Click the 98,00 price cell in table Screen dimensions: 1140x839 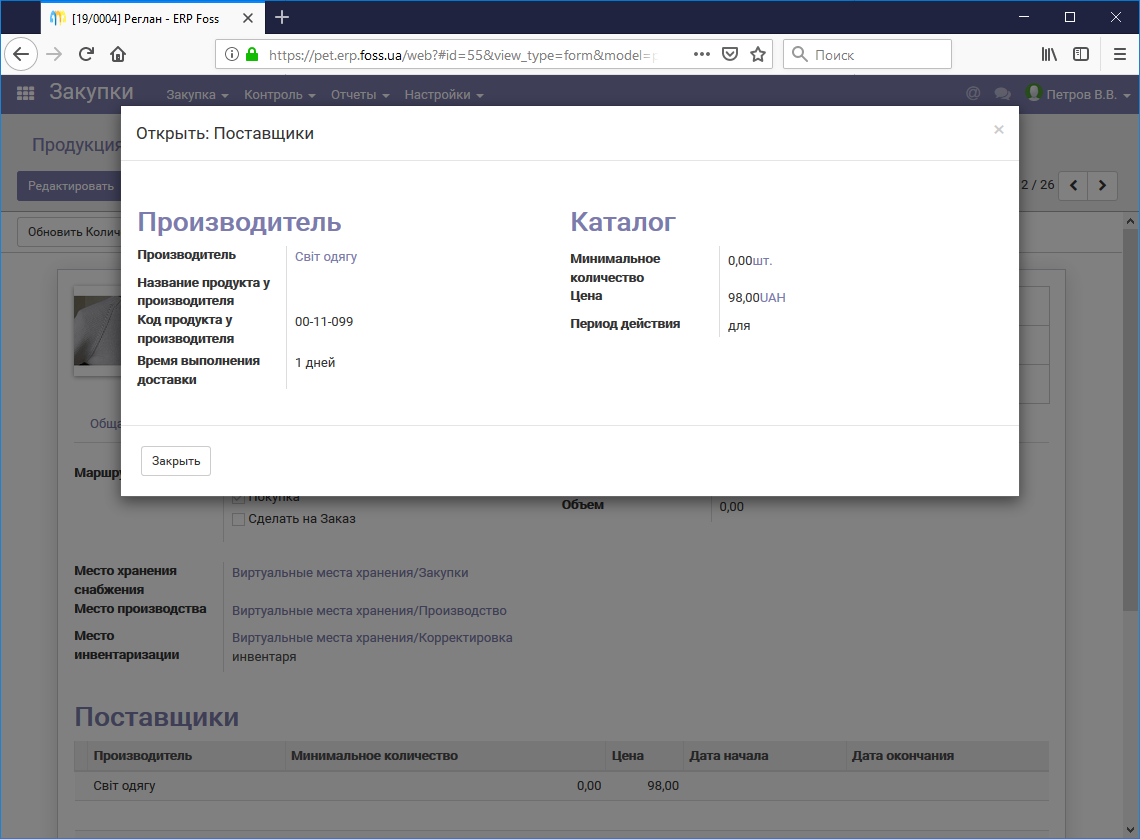coord(663,786)
